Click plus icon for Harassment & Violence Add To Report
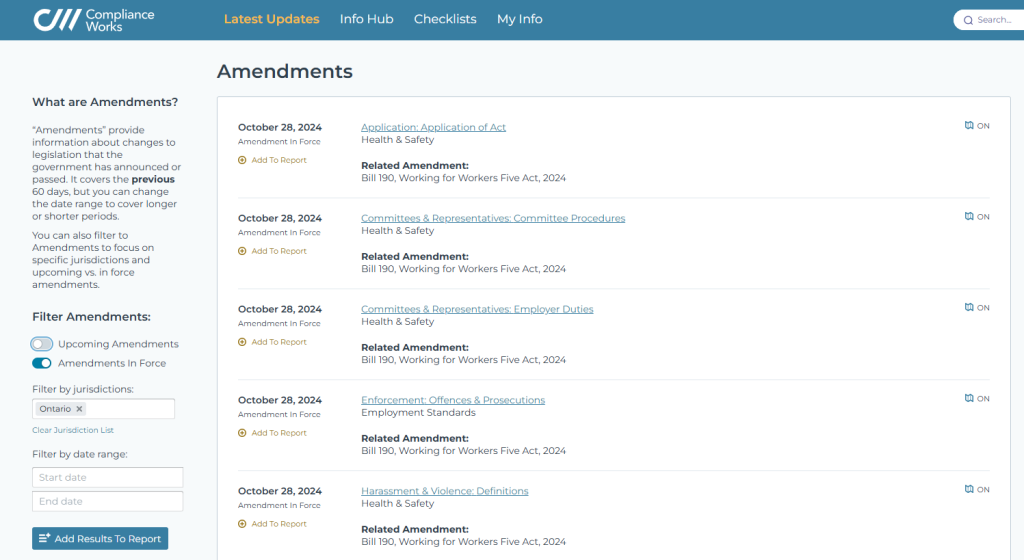1024x560 pixels. click(242, 523)
